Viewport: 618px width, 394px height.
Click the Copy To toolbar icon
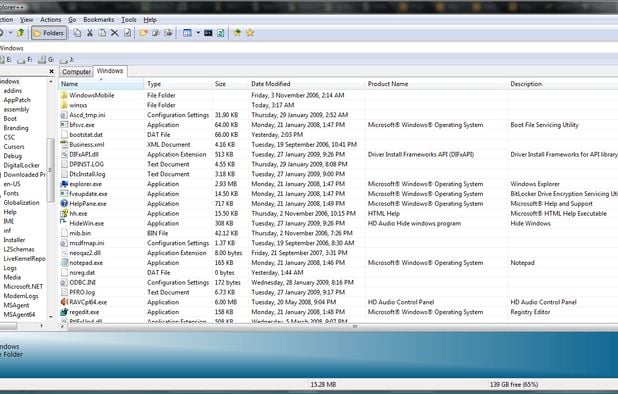(156, 33)
